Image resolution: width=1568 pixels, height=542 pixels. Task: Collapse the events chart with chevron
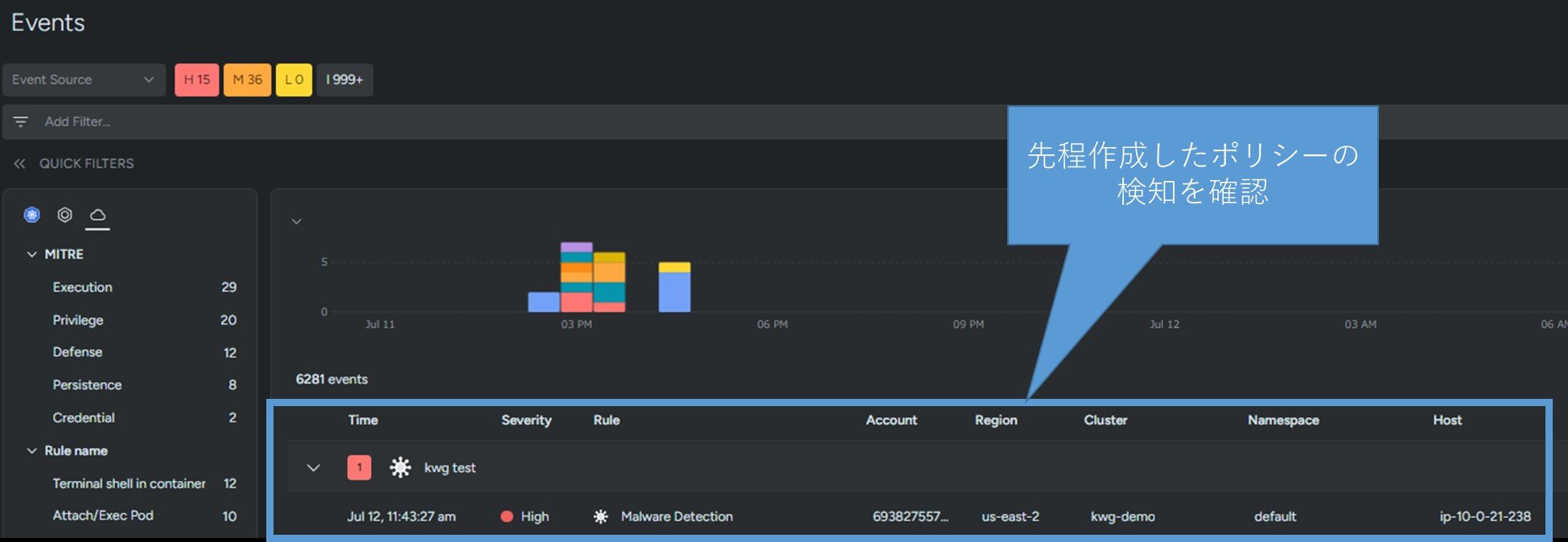[296, 221]
